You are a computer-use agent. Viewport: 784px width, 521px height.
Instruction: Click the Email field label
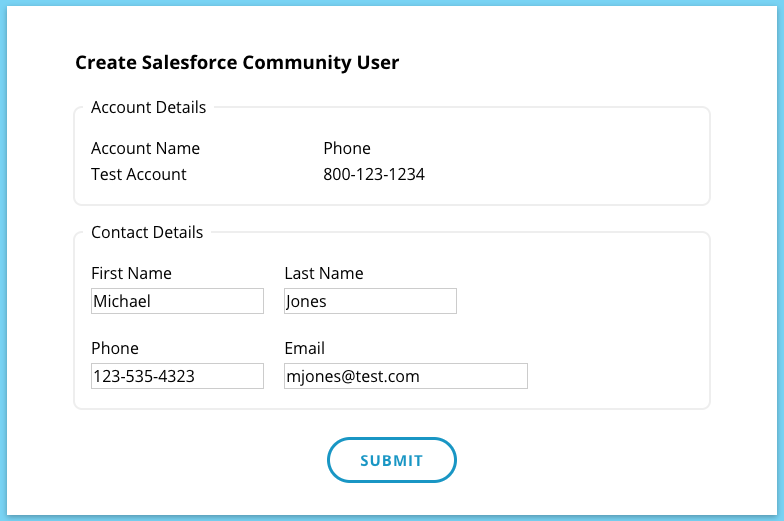click(x=305, y=348)
